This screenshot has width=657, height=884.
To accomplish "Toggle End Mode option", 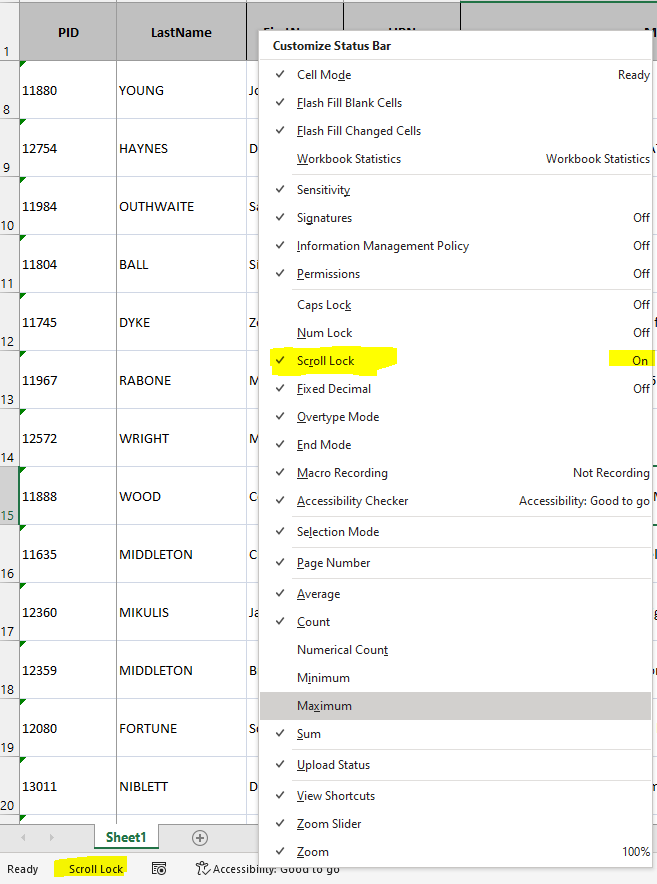I will click(x=456, y=445).
